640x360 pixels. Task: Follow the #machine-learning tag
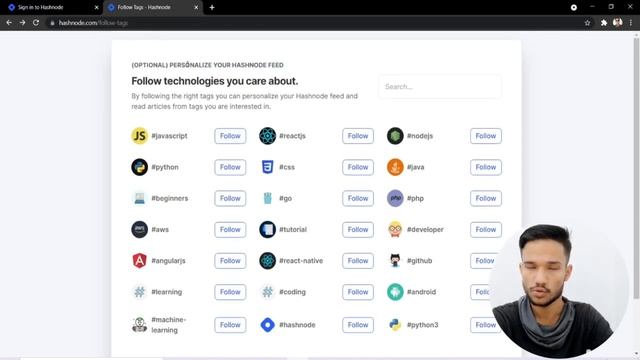[x=230, y=325]
